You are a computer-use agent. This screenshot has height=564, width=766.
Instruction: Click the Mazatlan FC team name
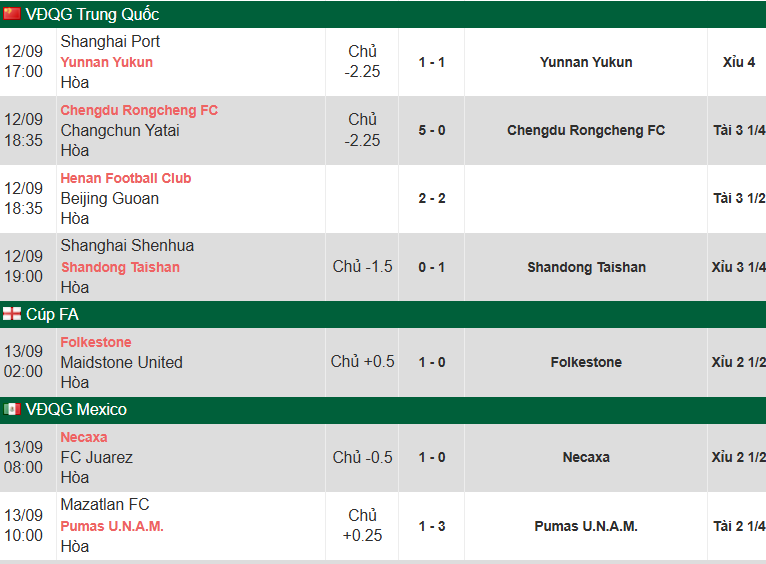[104, 504]
